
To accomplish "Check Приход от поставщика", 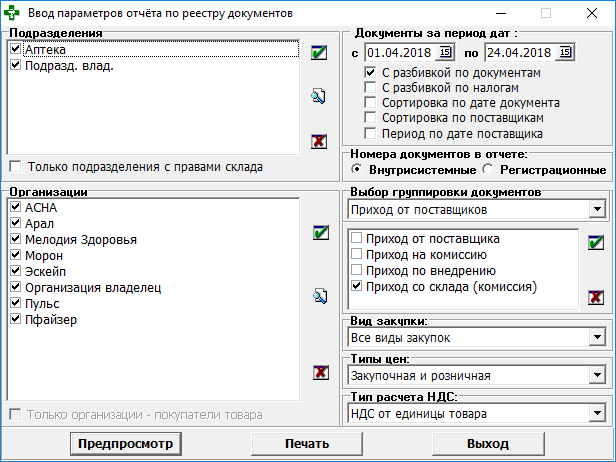I will click(356, 238).
